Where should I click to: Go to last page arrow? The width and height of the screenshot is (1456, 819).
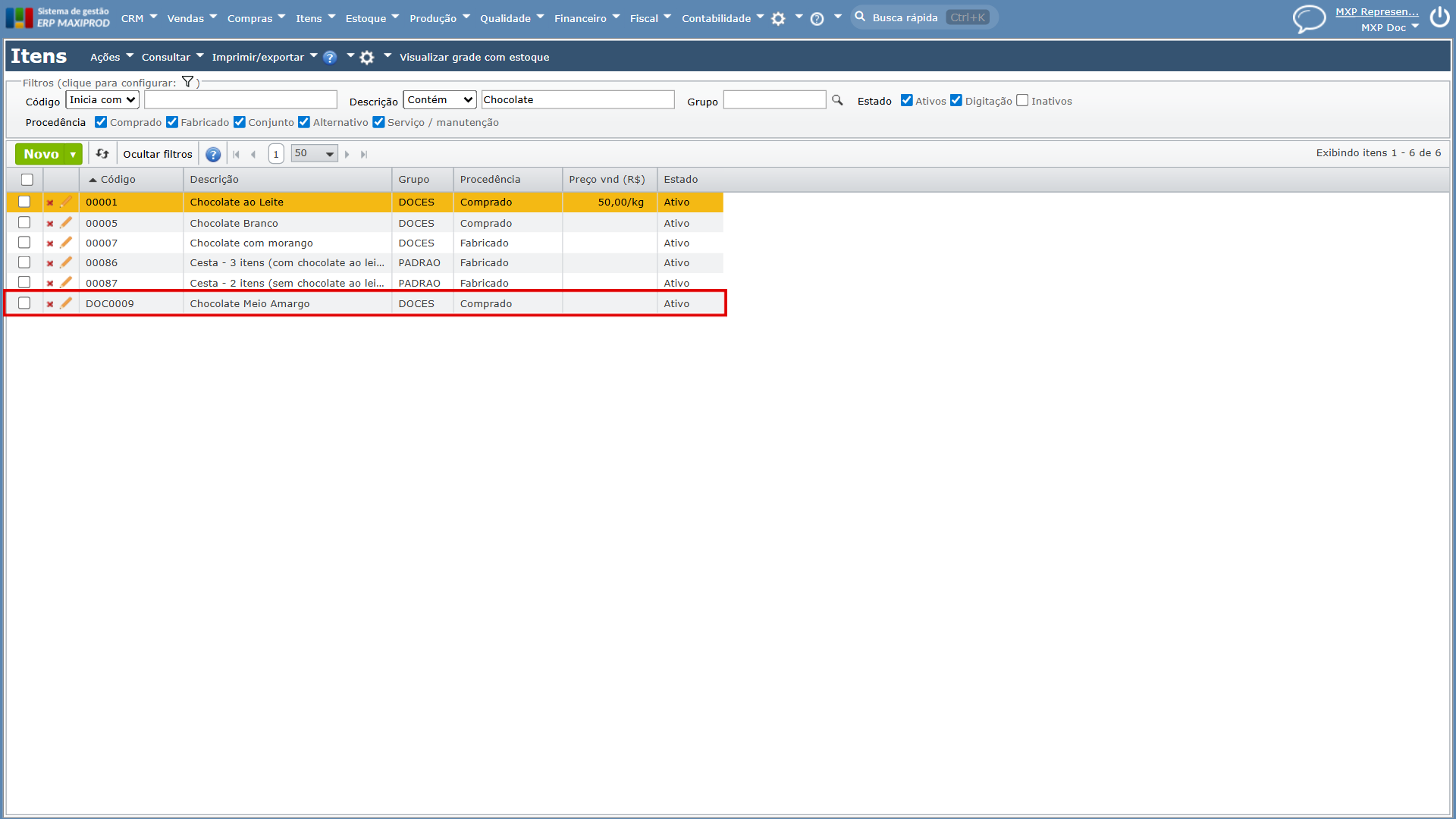point(364,155)
